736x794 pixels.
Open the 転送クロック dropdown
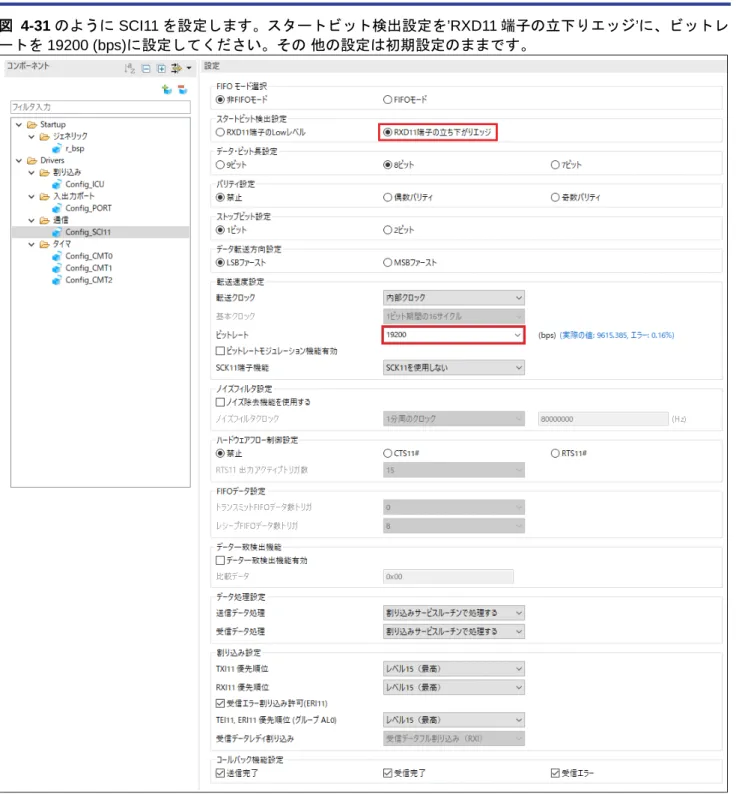(453, 298)
